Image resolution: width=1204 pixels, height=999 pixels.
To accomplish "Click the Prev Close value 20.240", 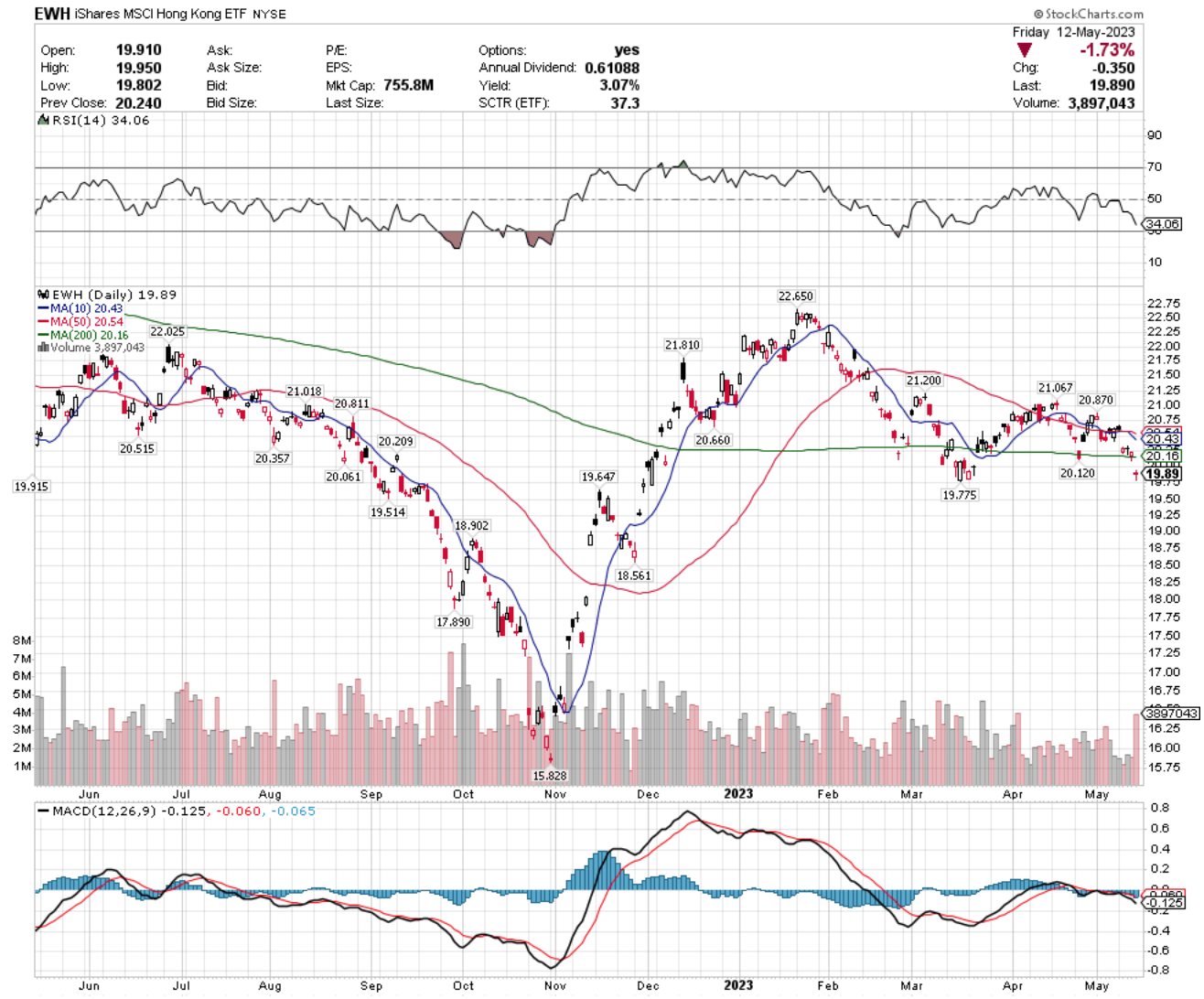I will click(138, 102).
